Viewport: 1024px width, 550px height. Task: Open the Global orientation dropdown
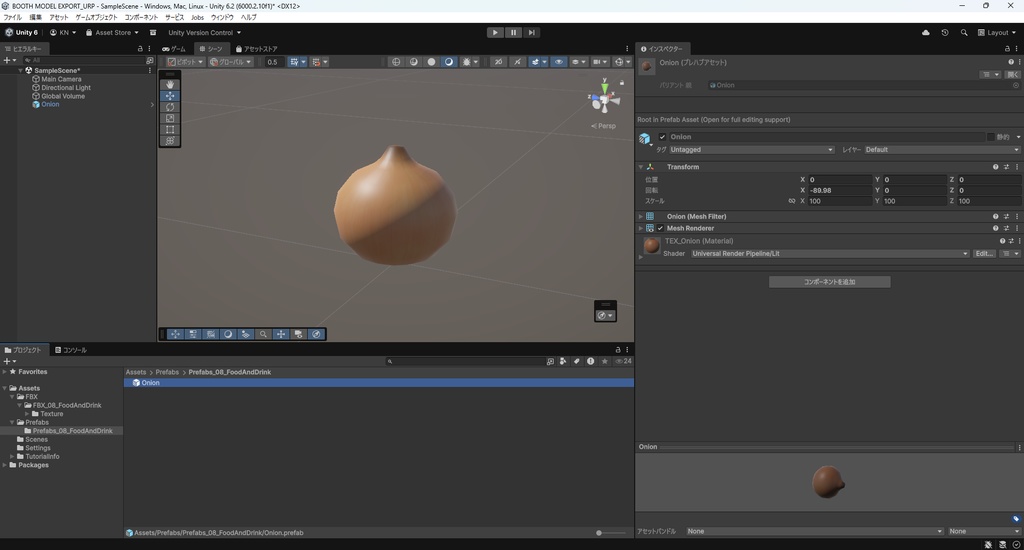coord(230,62)
